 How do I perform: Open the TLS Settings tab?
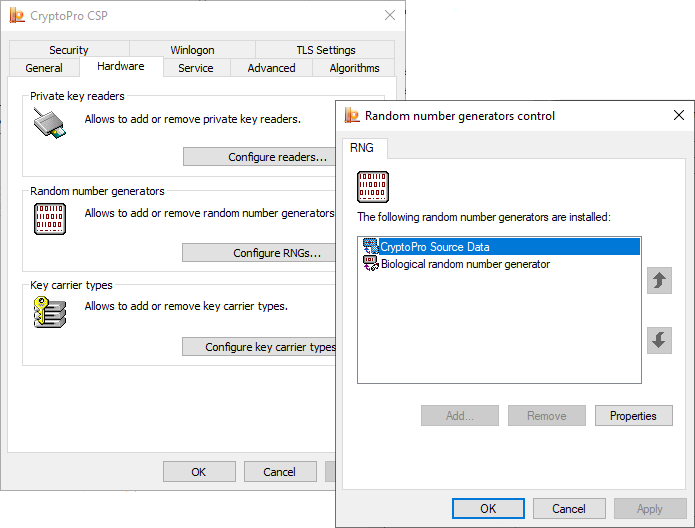[x=325, y=50]
